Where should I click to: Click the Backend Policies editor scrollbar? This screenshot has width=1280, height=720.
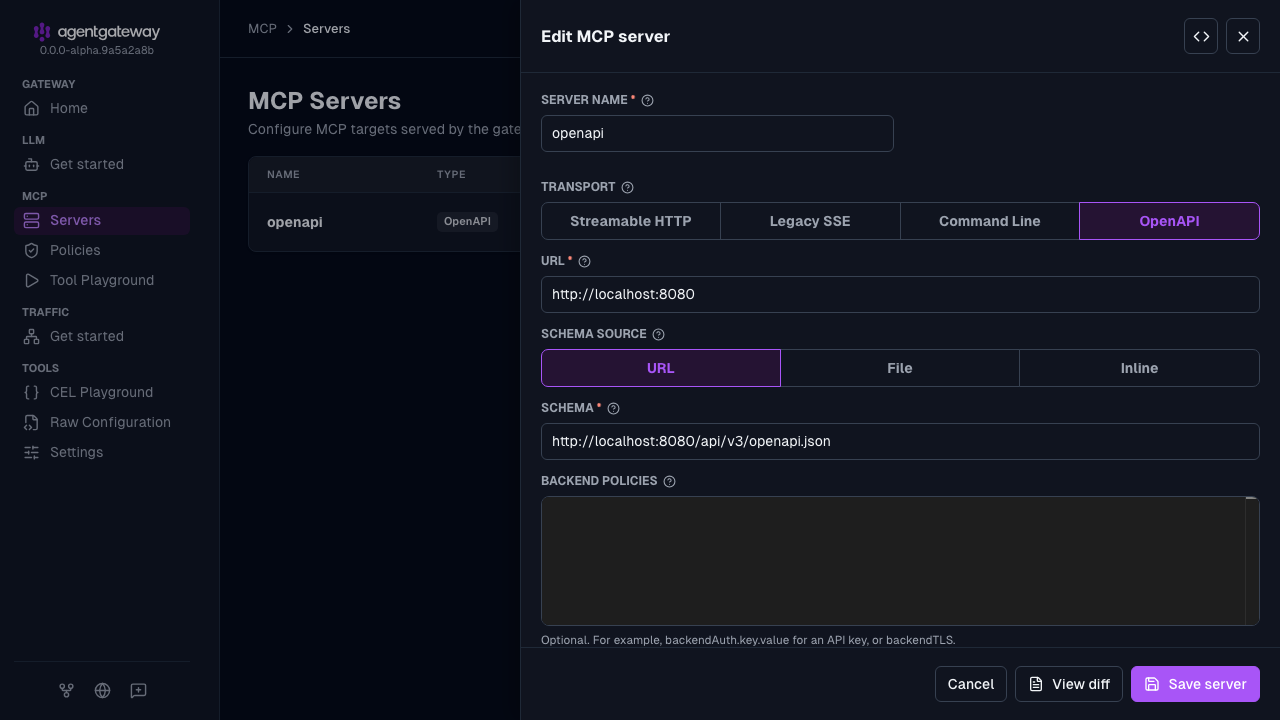1252,561
